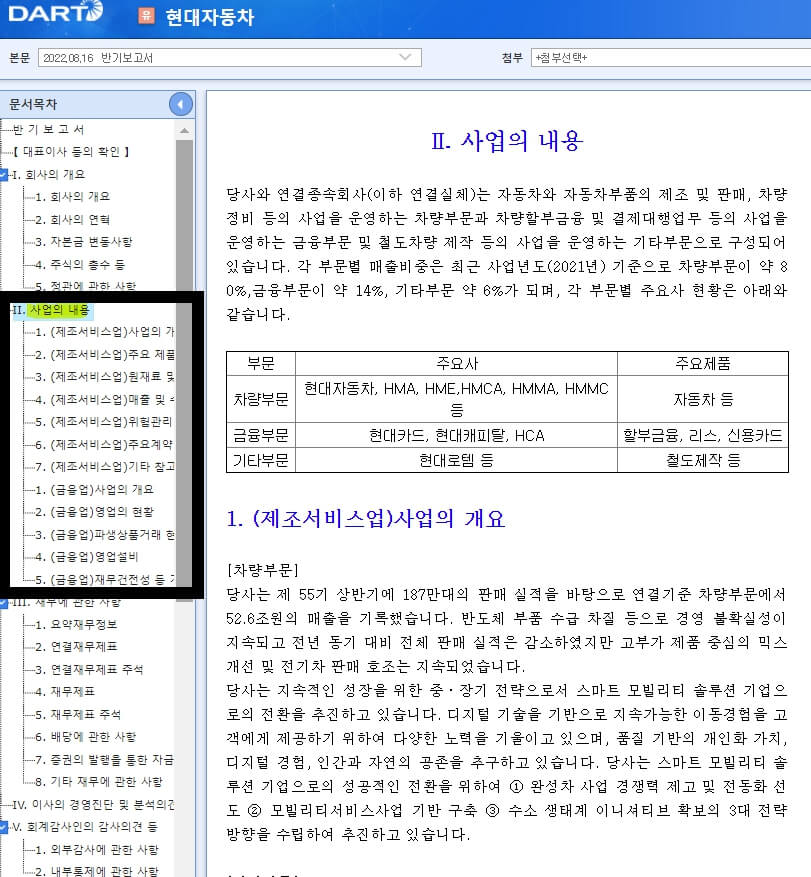
Task: Open 3. 자본금 변동사항 subsection
Action: click(x=84, y=242)
